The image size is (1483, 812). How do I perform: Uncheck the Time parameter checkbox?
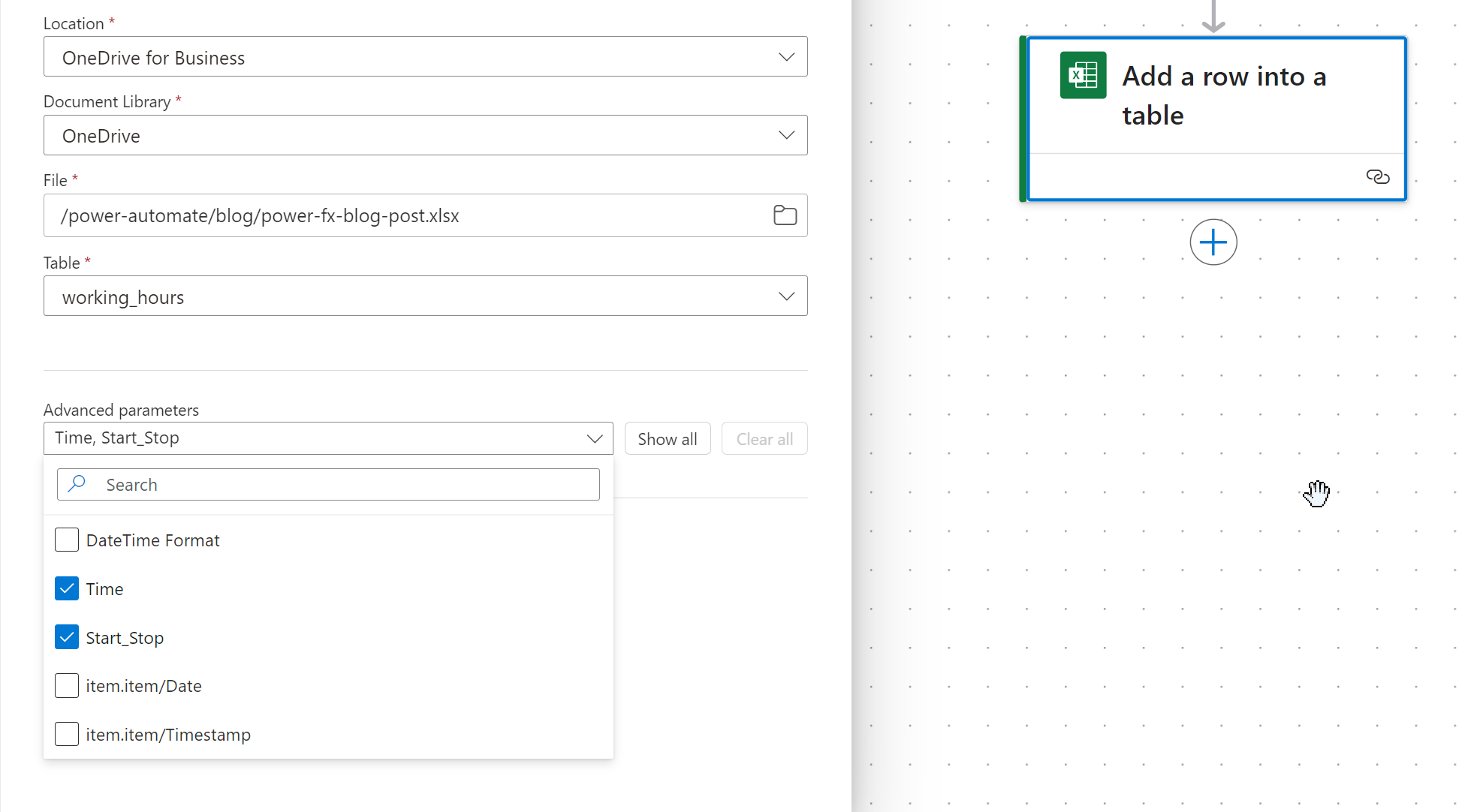[x=67, y=588]
